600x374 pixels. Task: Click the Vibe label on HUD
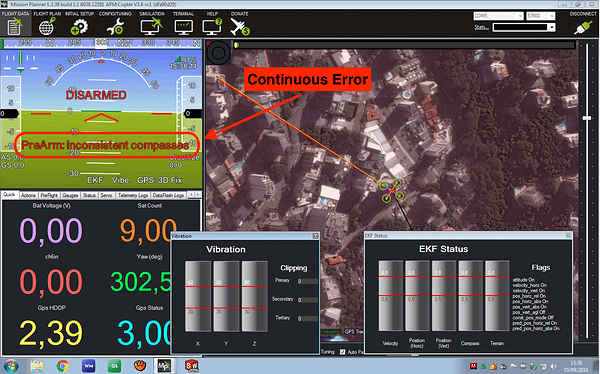click(121, 180)
